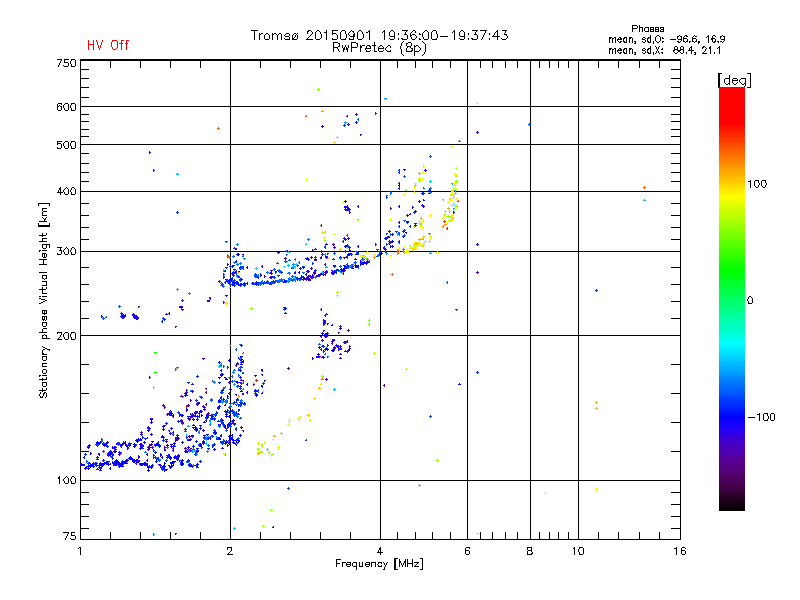Click the 'RwPretec (8p)' subtitle
800x600 pixels.
pyautogui.click(x=379, y=48)
